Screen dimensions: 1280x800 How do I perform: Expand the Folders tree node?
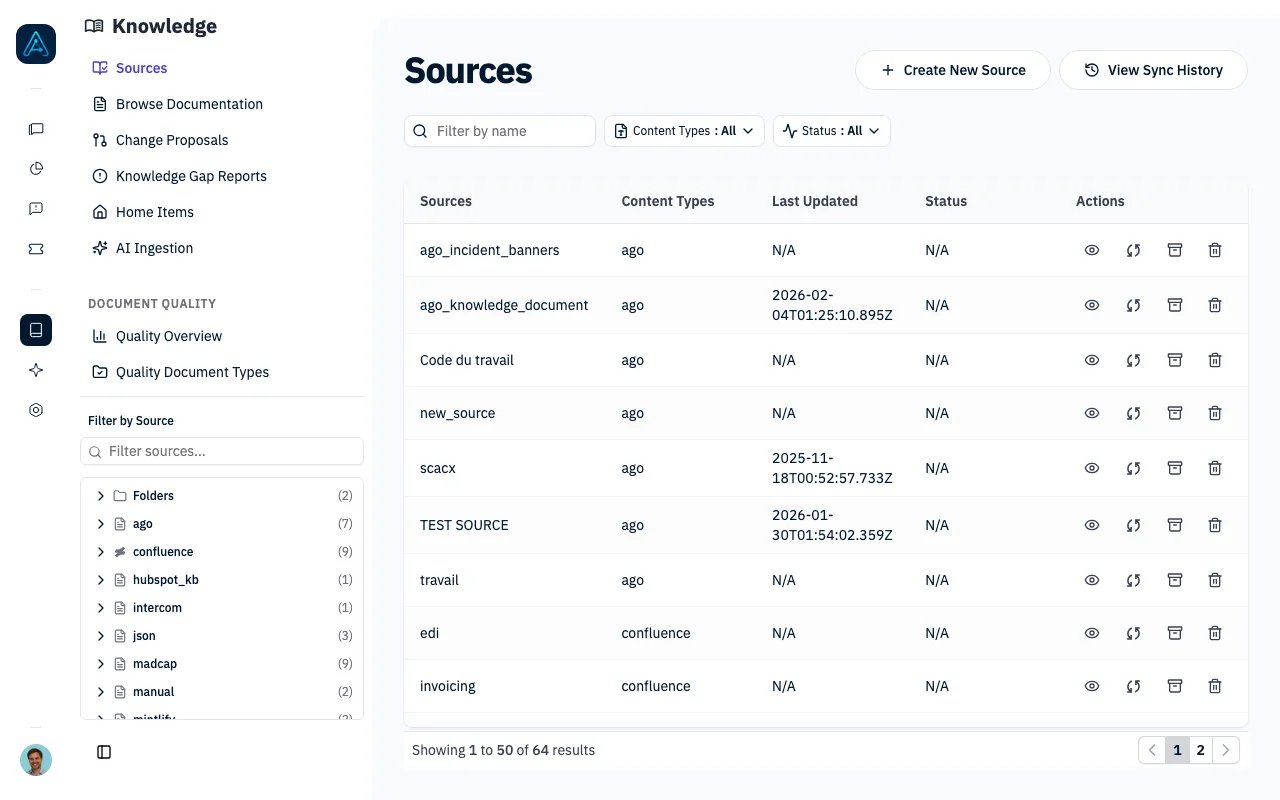[100, 496]
